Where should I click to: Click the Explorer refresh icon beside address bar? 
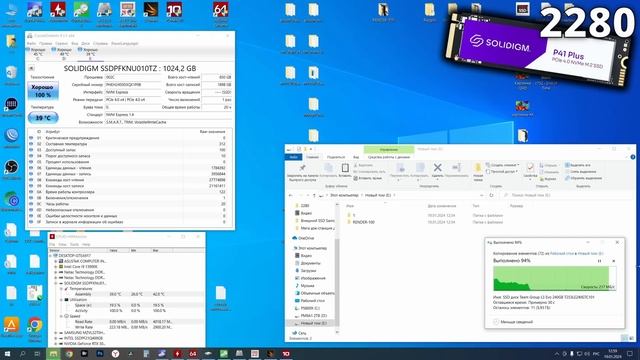click(x=491, y=195)
